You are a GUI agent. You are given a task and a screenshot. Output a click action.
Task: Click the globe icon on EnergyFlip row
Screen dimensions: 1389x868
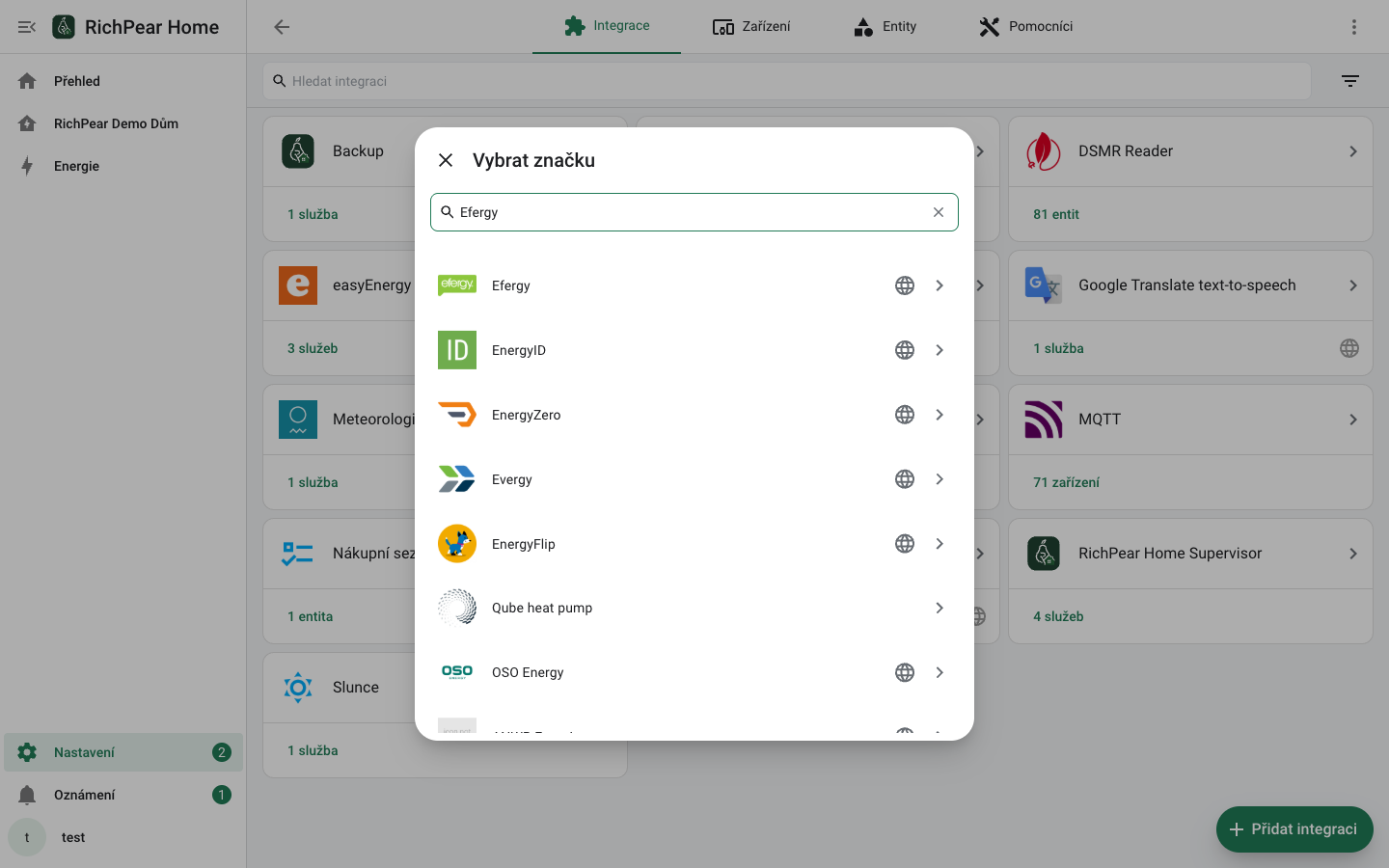[905, 544]
